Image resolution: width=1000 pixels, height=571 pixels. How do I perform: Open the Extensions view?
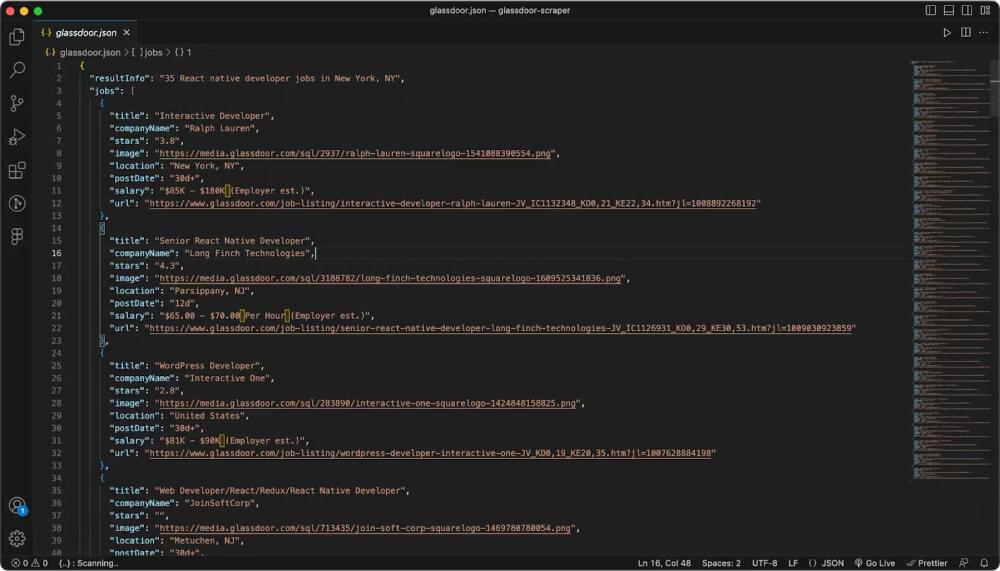pos(17,170)
